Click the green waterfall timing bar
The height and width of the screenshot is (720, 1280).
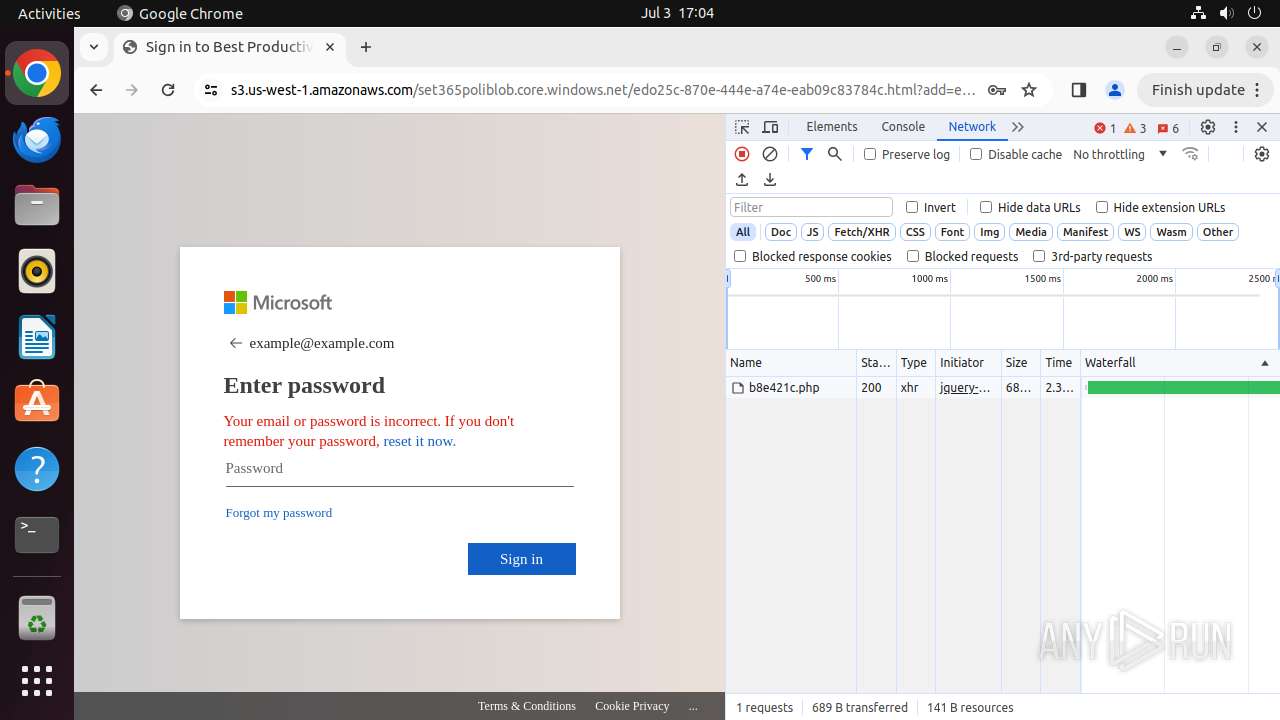coord(1183,388)
